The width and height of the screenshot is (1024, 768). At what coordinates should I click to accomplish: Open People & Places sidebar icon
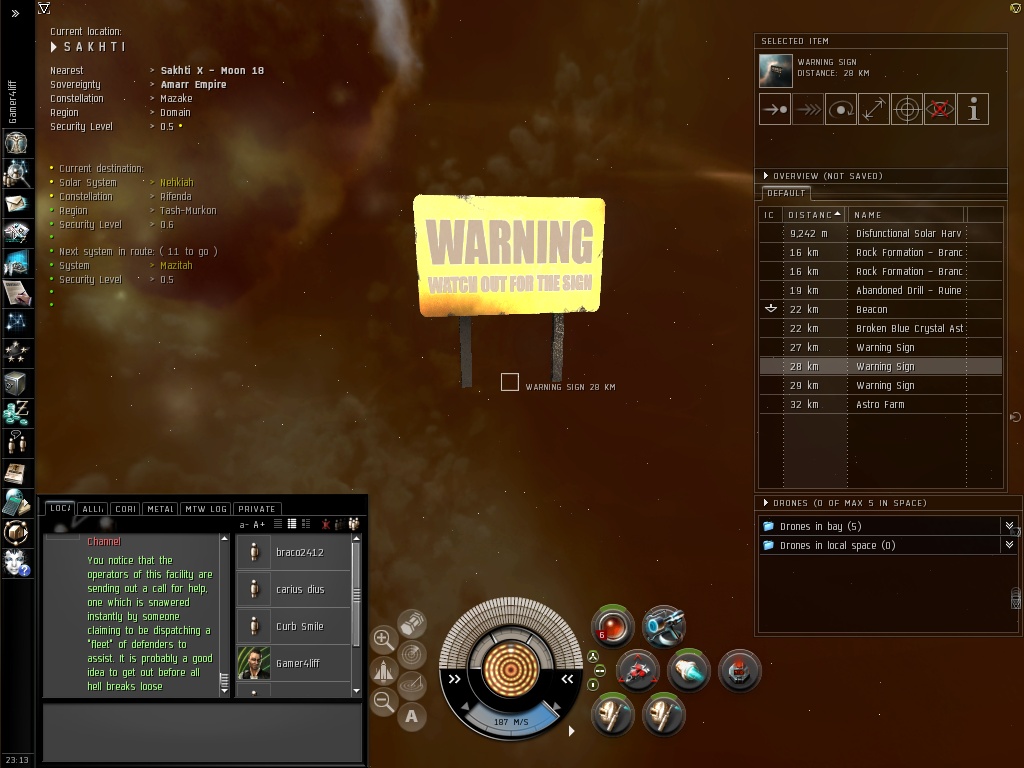16,173
